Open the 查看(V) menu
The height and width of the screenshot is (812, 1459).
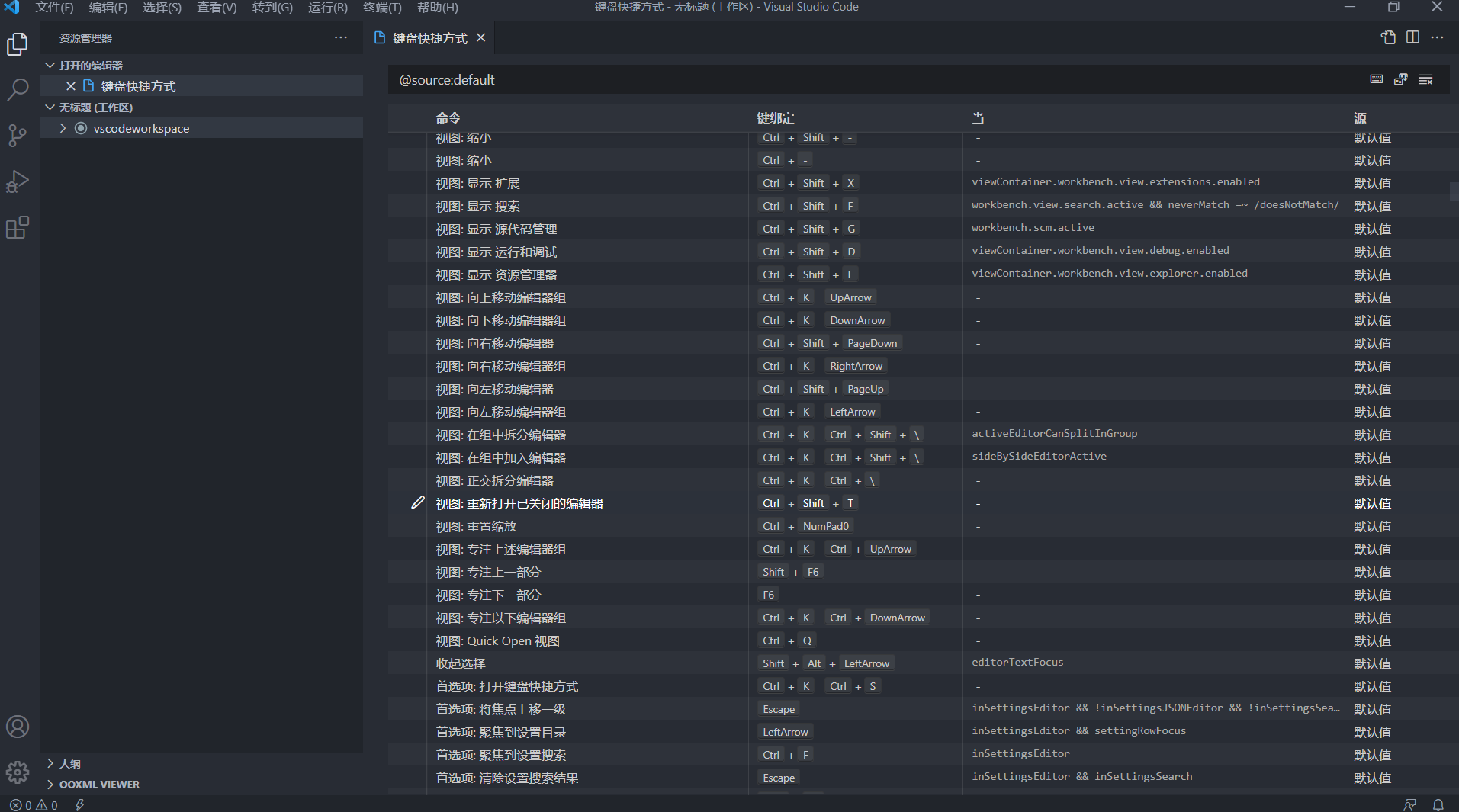point(217,7)
